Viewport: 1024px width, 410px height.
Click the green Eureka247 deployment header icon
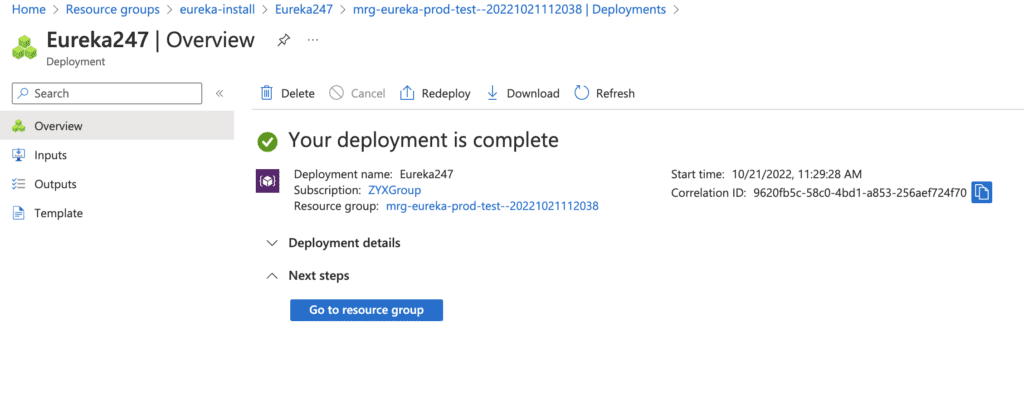point(24,48)
